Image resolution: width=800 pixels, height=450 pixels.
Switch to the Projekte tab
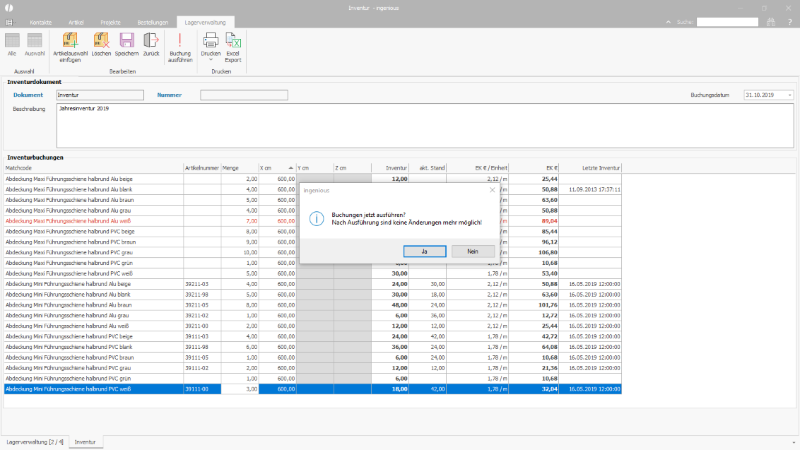[x=111, y=22]
